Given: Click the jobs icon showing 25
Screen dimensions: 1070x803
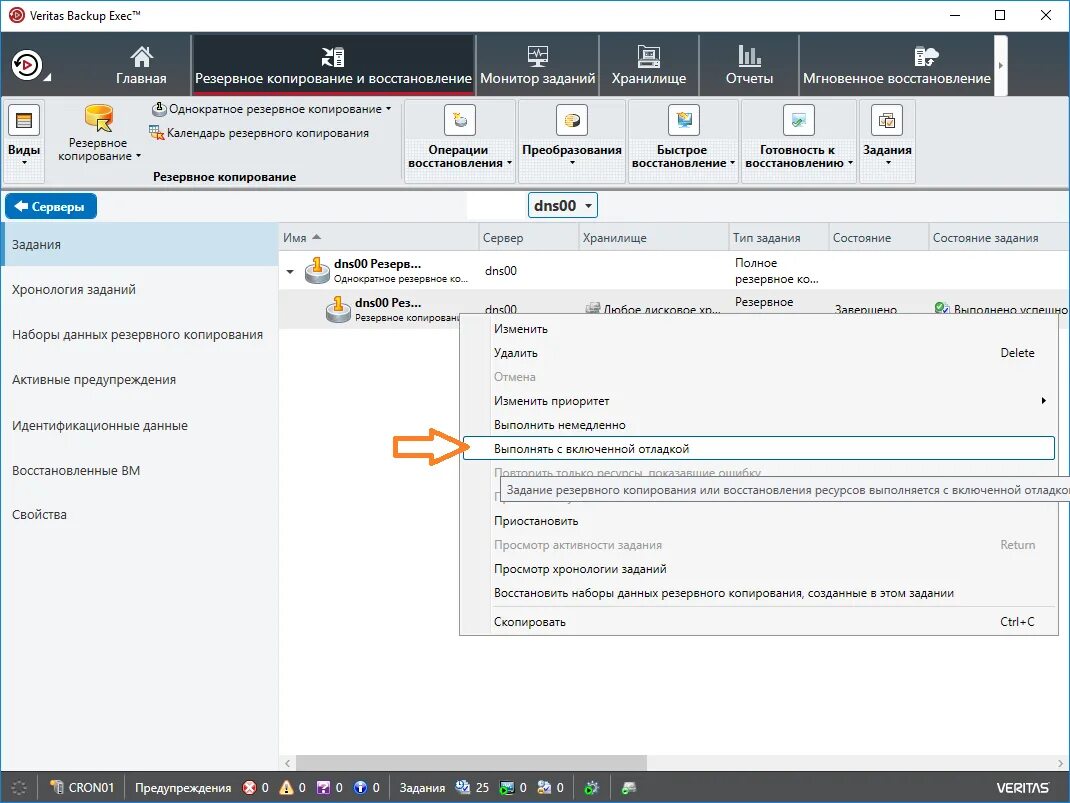Looking at the screenshot, I should pos(463,787).
